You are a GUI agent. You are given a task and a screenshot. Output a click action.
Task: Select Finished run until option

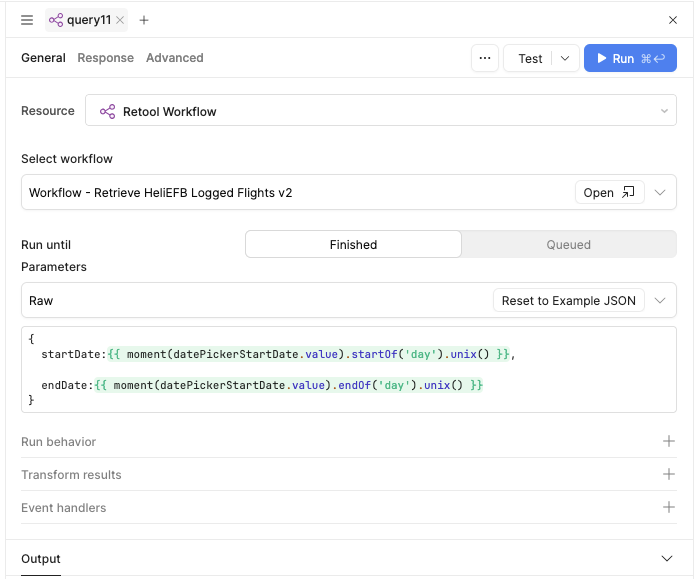click(x=353, y=245)
